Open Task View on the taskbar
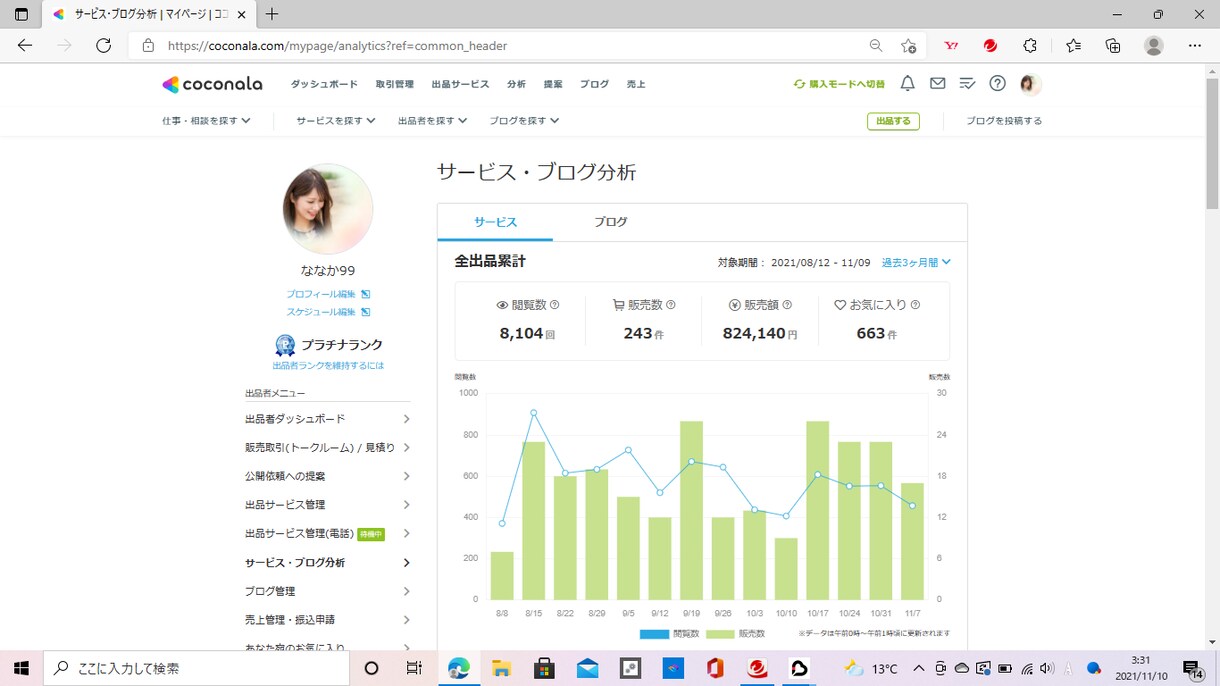Screen dimensions: 1220x686 click(413, 668)
